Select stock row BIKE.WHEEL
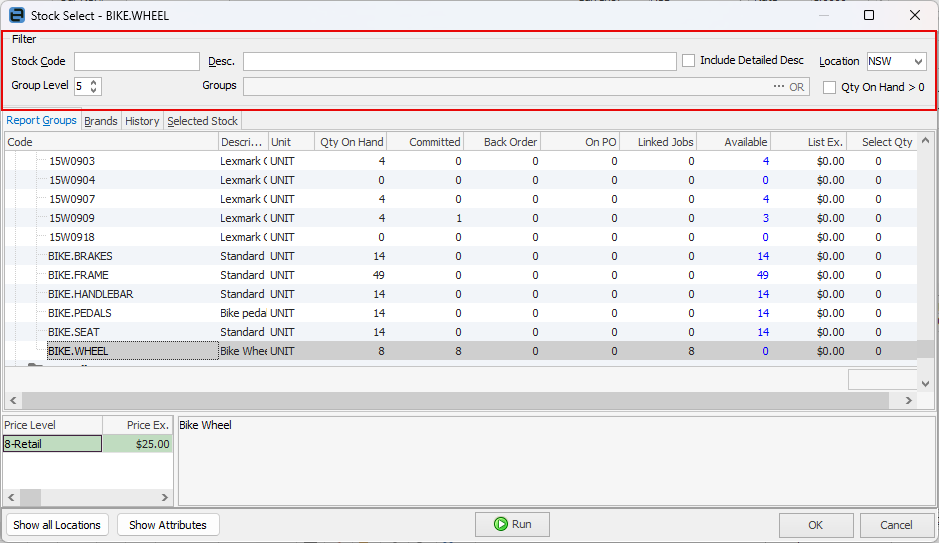Viewport: 939px width, 543px height. pos(461,351)
